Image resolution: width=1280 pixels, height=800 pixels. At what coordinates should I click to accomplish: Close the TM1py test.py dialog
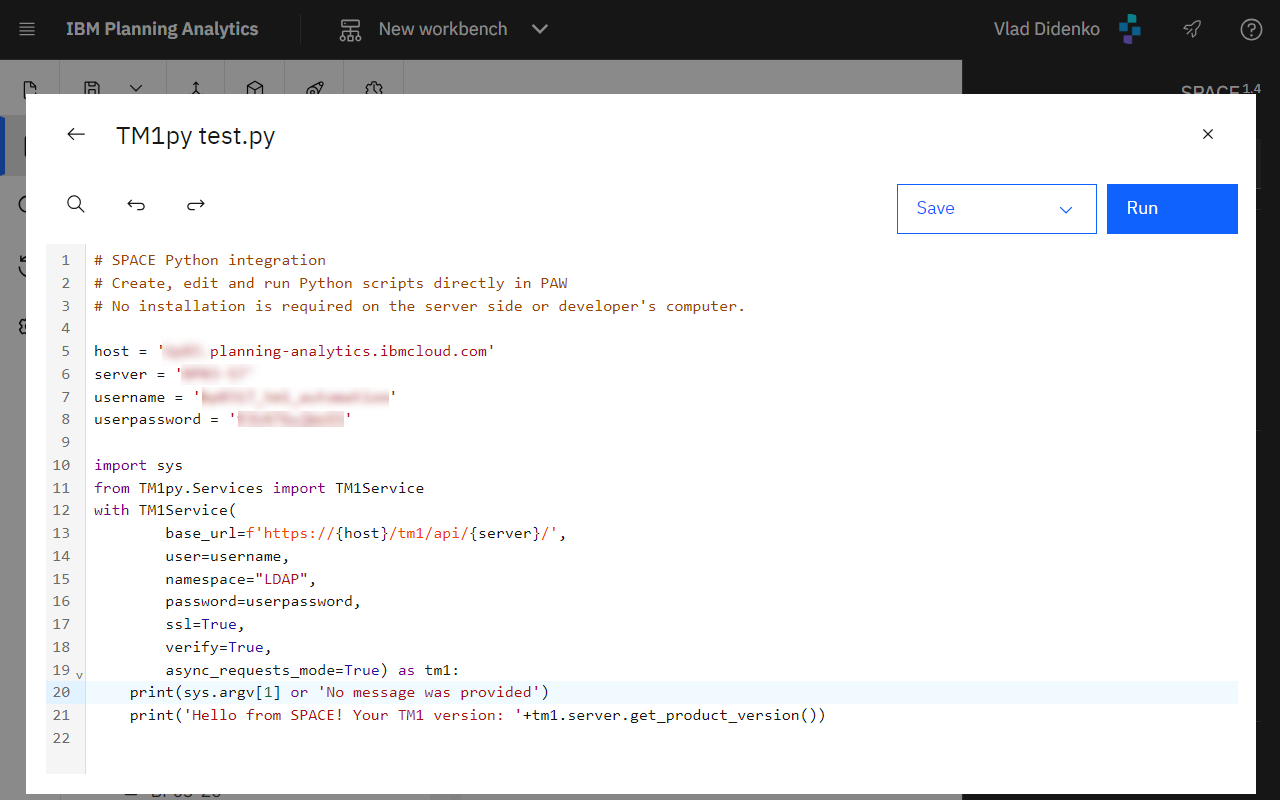tap(1208, 134)
